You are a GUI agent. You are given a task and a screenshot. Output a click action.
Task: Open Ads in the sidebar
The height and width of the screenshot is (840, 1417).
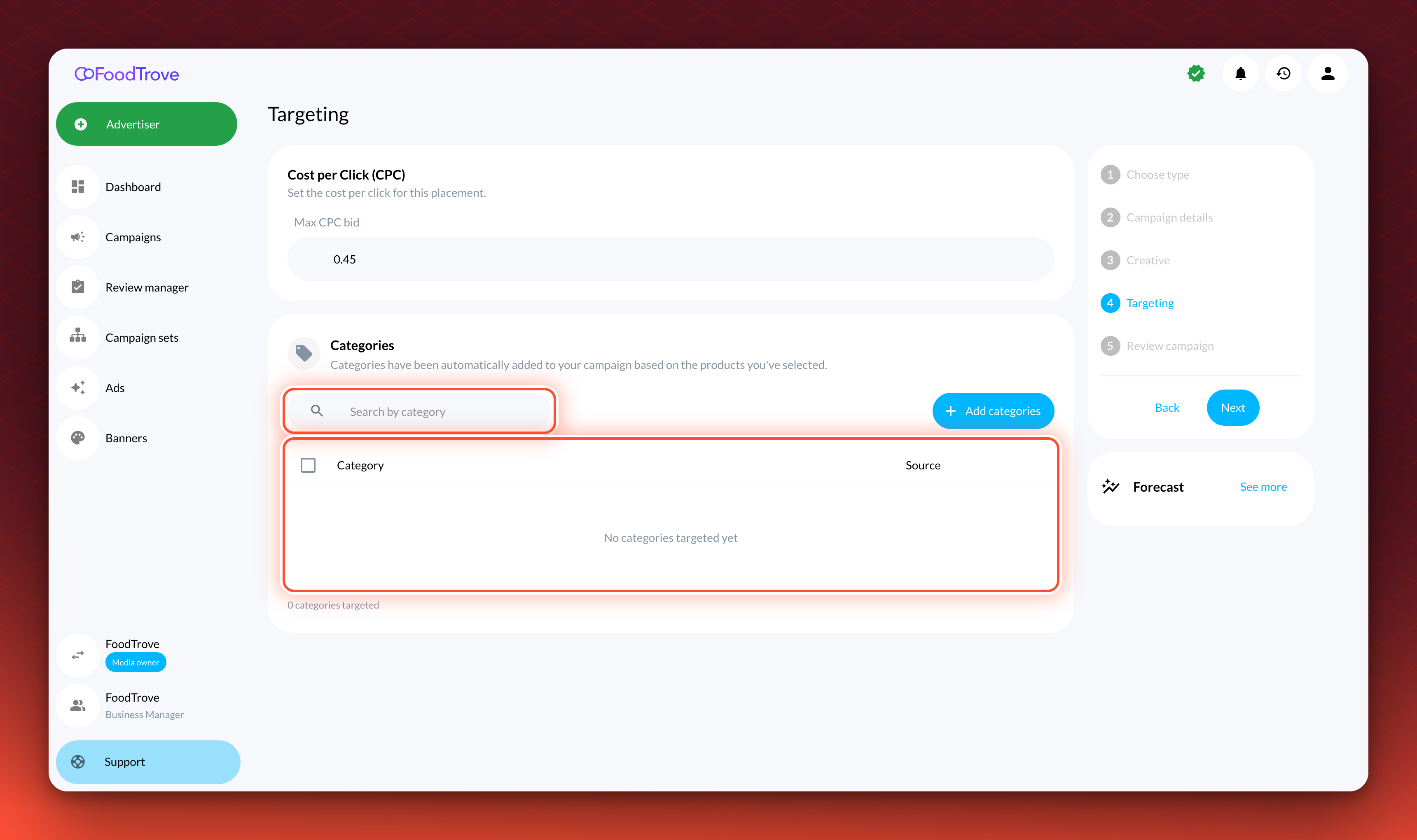[x=115, y=388]
